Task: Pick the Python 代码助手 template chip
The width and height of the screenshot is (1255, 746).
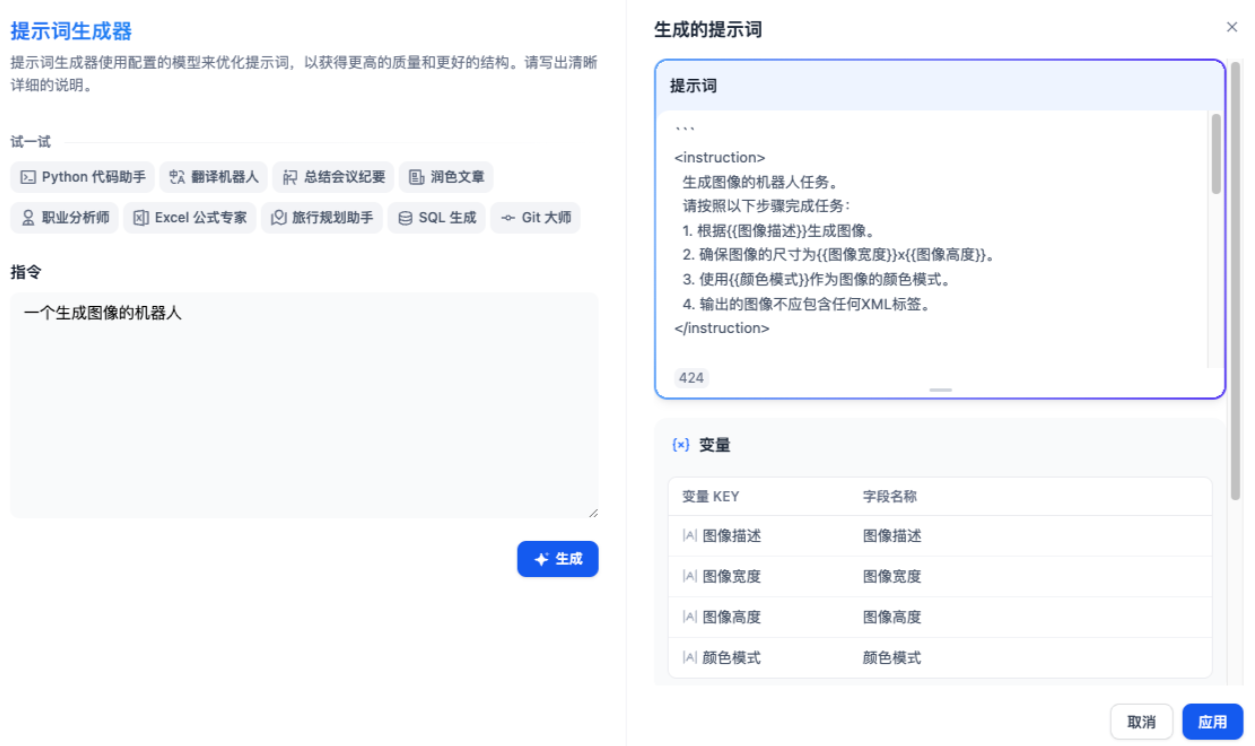Action: click(83, 177)
